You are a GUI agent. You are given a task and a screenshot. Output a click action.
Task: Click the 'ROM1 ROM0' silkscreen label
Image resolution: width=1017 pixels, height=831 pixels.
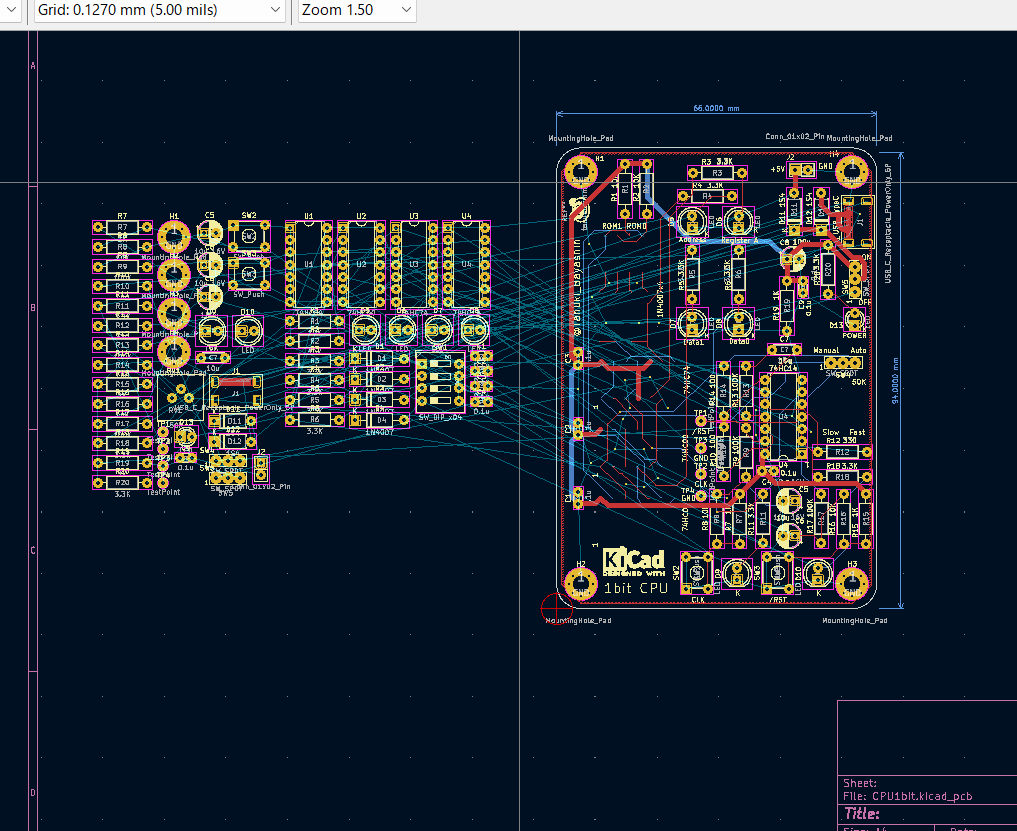pyautogui.click(x=625, y=226)
